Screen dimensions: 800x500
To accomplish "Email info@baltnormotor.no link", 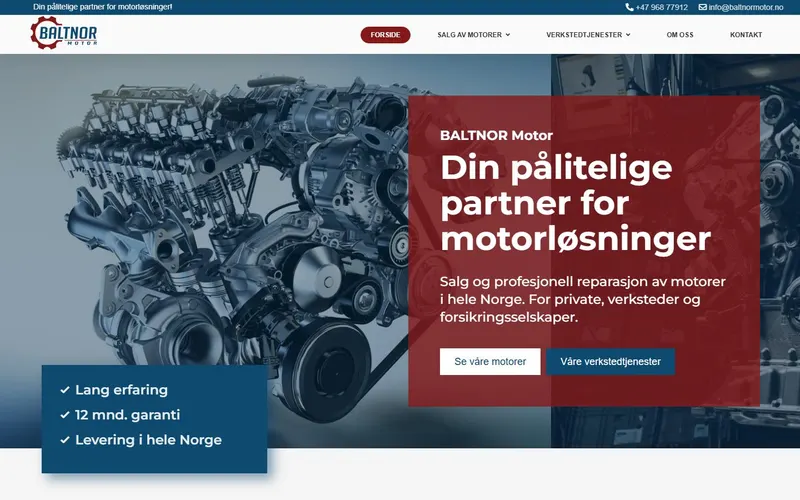I will point(745,7).
